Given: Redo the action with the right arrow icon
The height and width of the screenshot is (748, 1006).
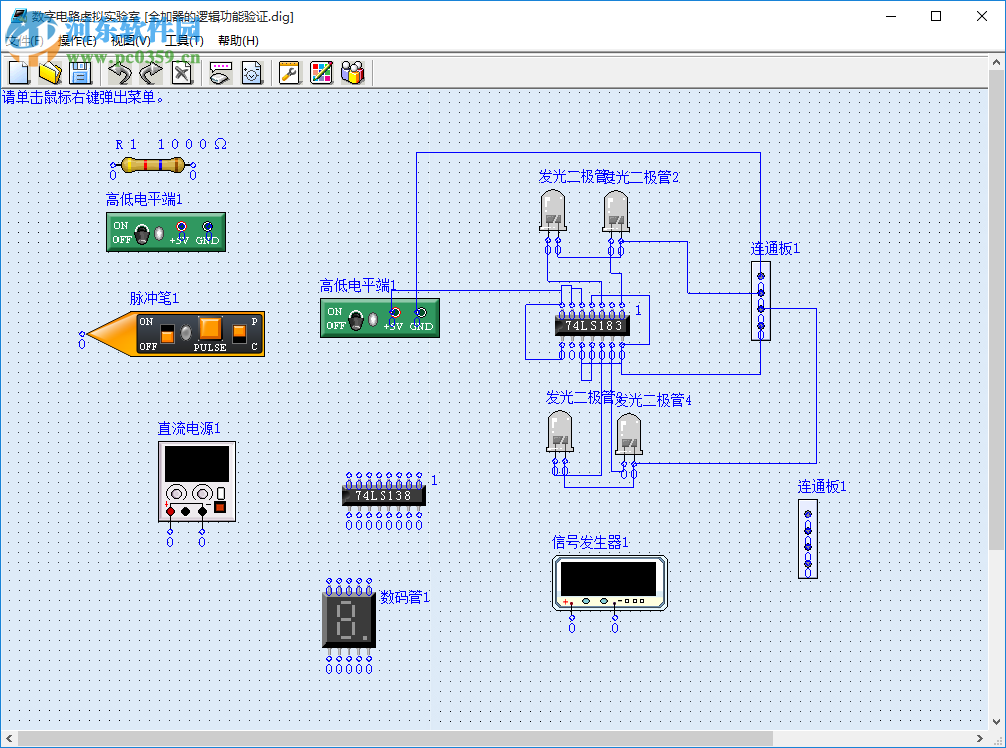Looking at the screenshot, I should click(x=150, y=72).
